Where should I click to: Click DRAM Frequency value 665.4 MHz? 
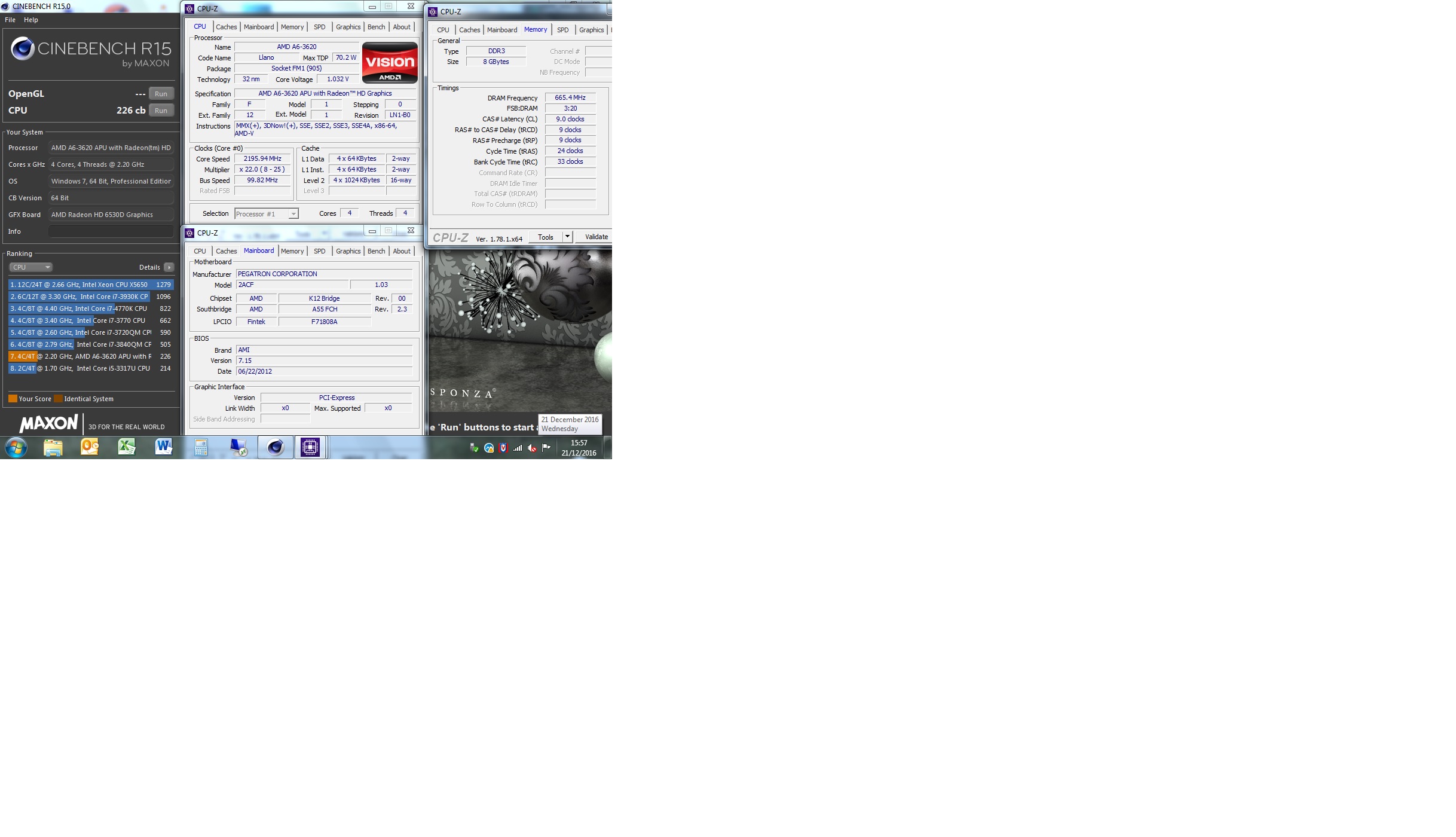570,98
